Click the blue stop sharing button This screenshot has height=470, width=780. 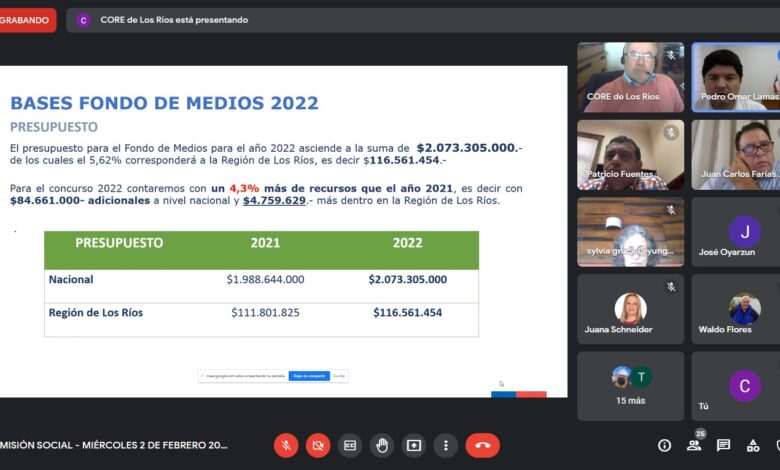pyautogui.click(x=308, y=376)
